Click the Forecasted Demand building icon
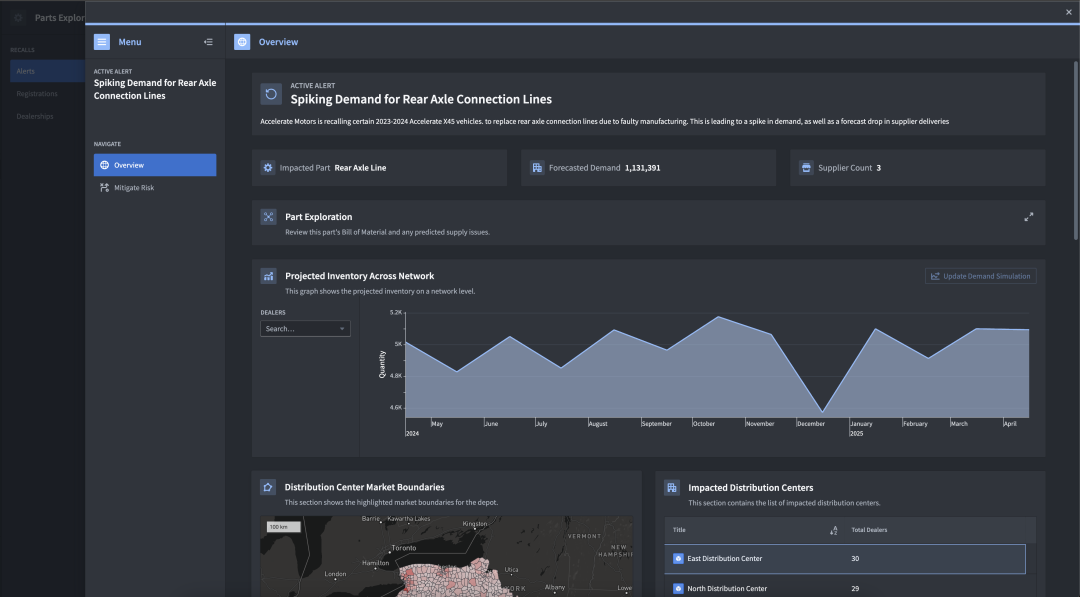Viewport: 1080px width, 597px height. tap(537, 168)
